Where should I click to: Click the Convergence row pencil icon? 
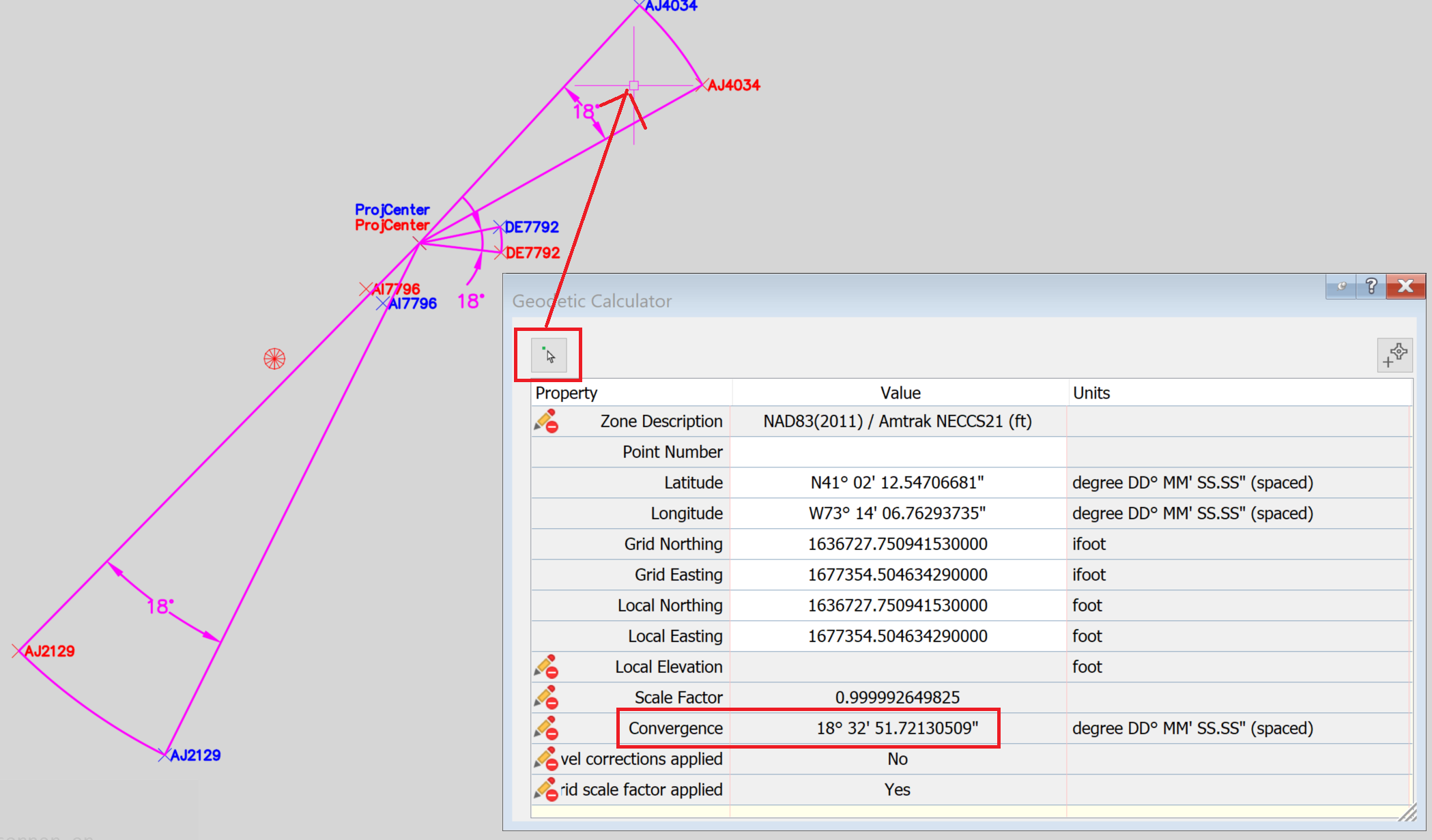pyautogui.click(x=546, y=728)
